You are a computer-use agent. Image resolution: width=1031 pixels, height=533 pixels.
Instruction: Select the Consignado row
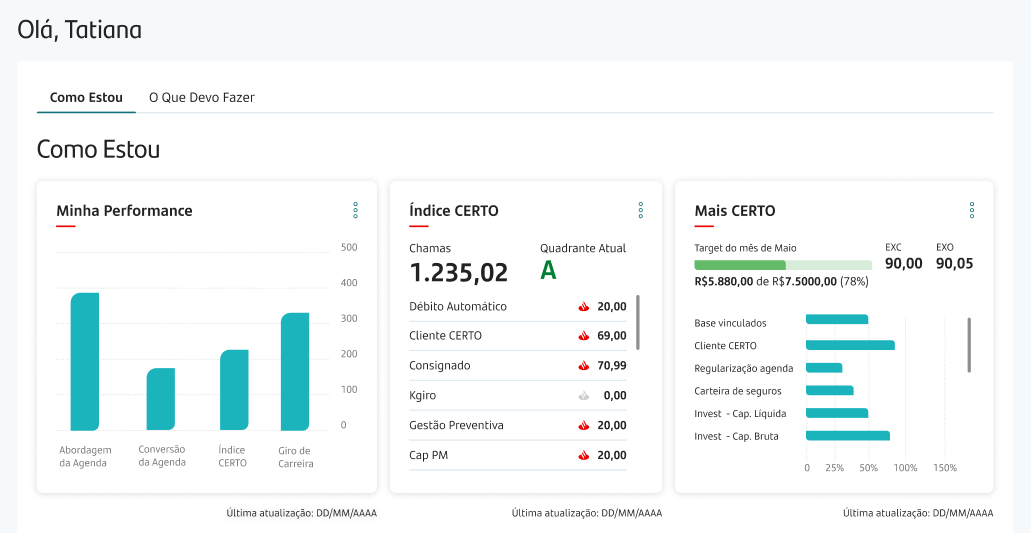coord(517,365)
